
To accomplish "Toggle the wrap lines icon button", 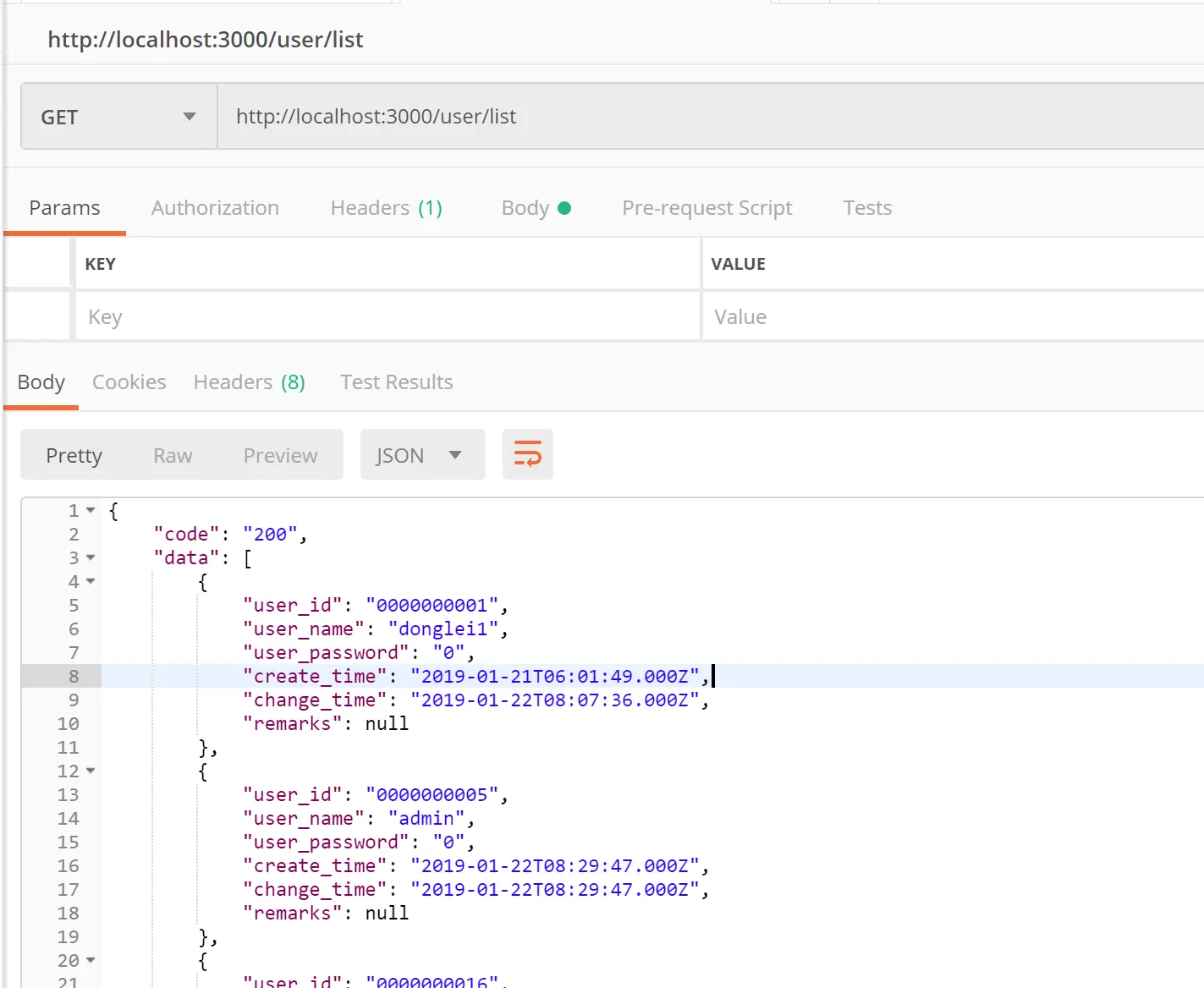I will coord(527,454).
